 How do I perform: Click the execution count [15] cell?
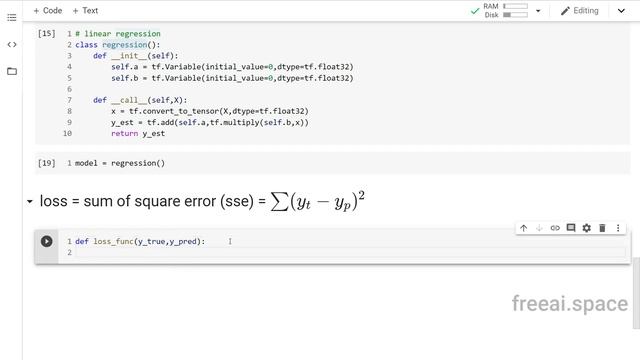coord(47,33)
